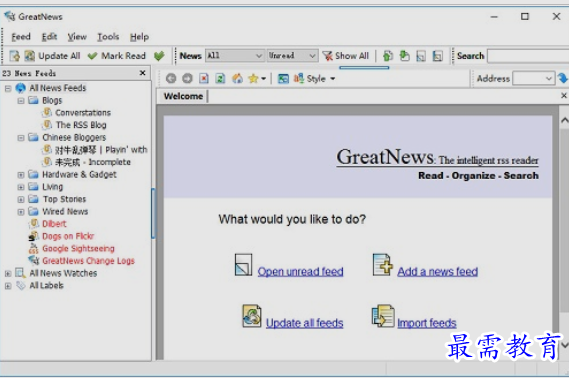Click into the Search input field
Screen dimensions: 569x378
[x=528, y=56]
